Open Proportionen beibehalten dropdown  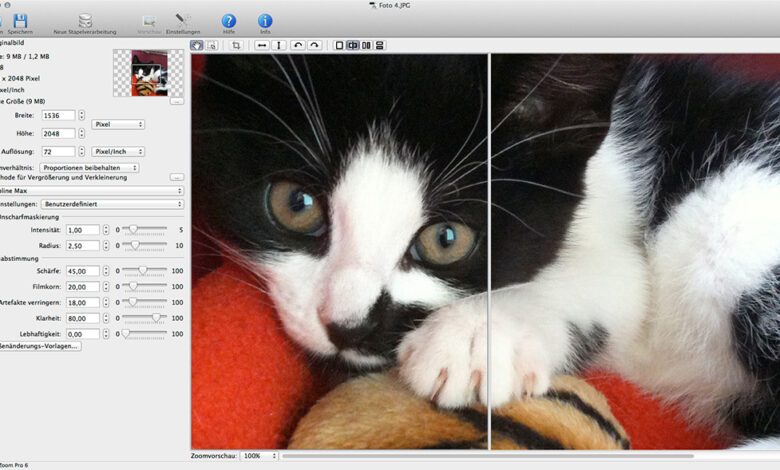89,168
